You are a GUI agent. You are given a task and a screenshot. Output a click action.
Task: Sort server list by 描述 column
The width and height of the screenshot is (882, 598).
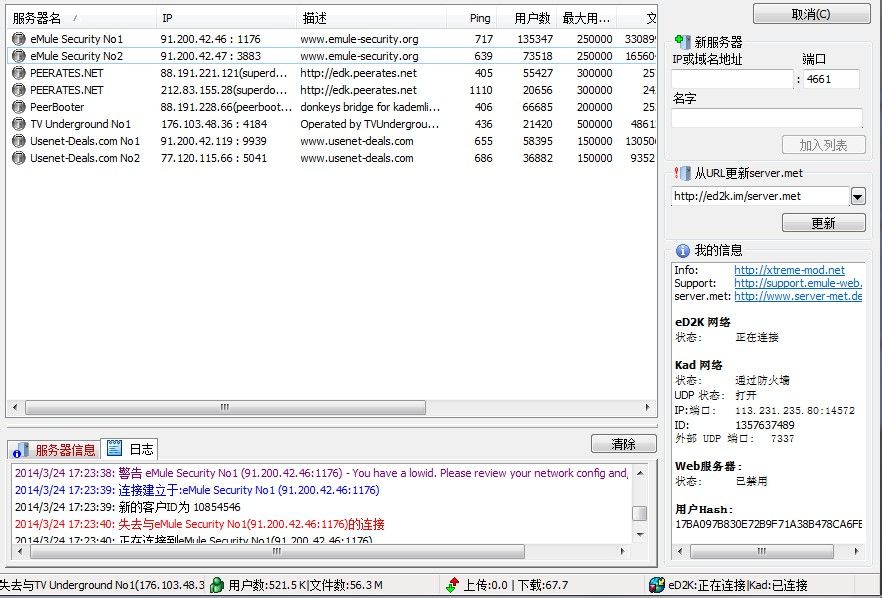click(371, 19)
